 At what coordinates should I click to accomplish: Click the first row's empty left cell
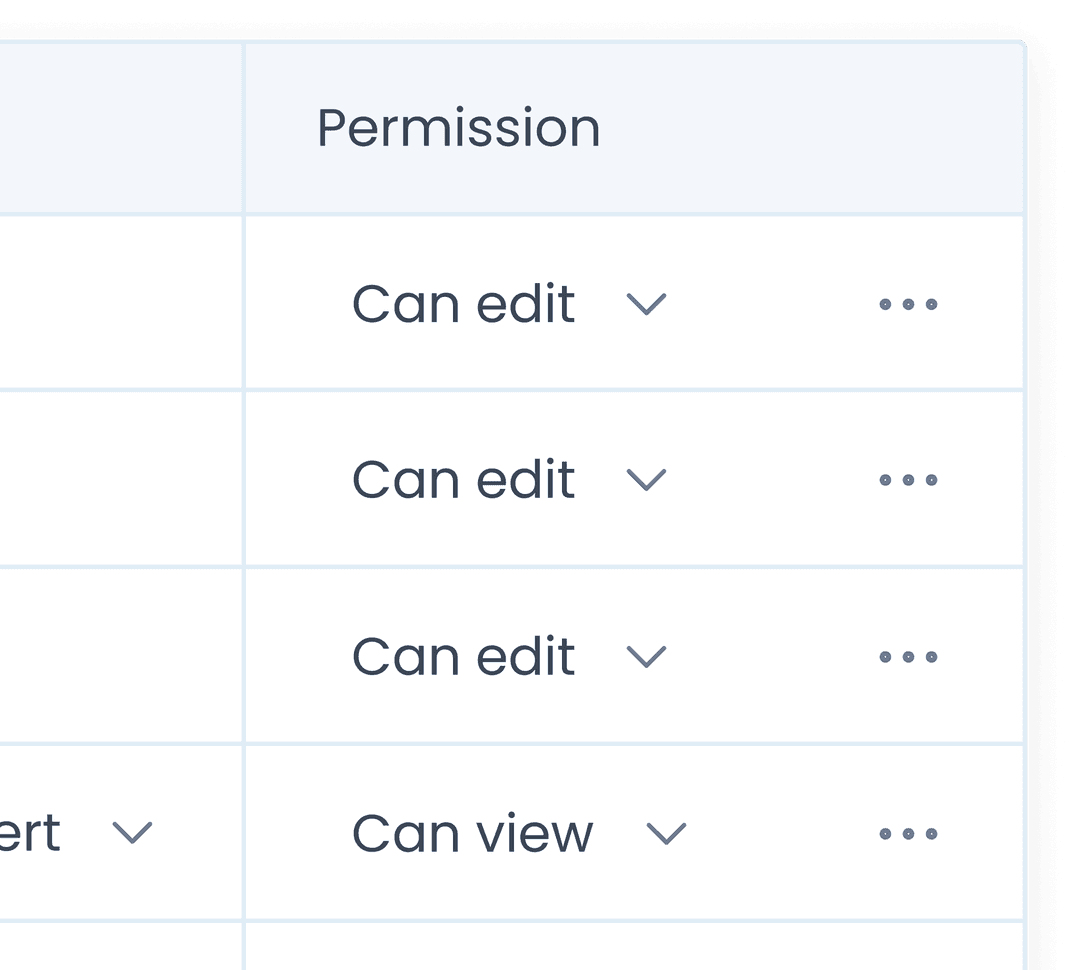pyautogui.click(x=120, y=304)
